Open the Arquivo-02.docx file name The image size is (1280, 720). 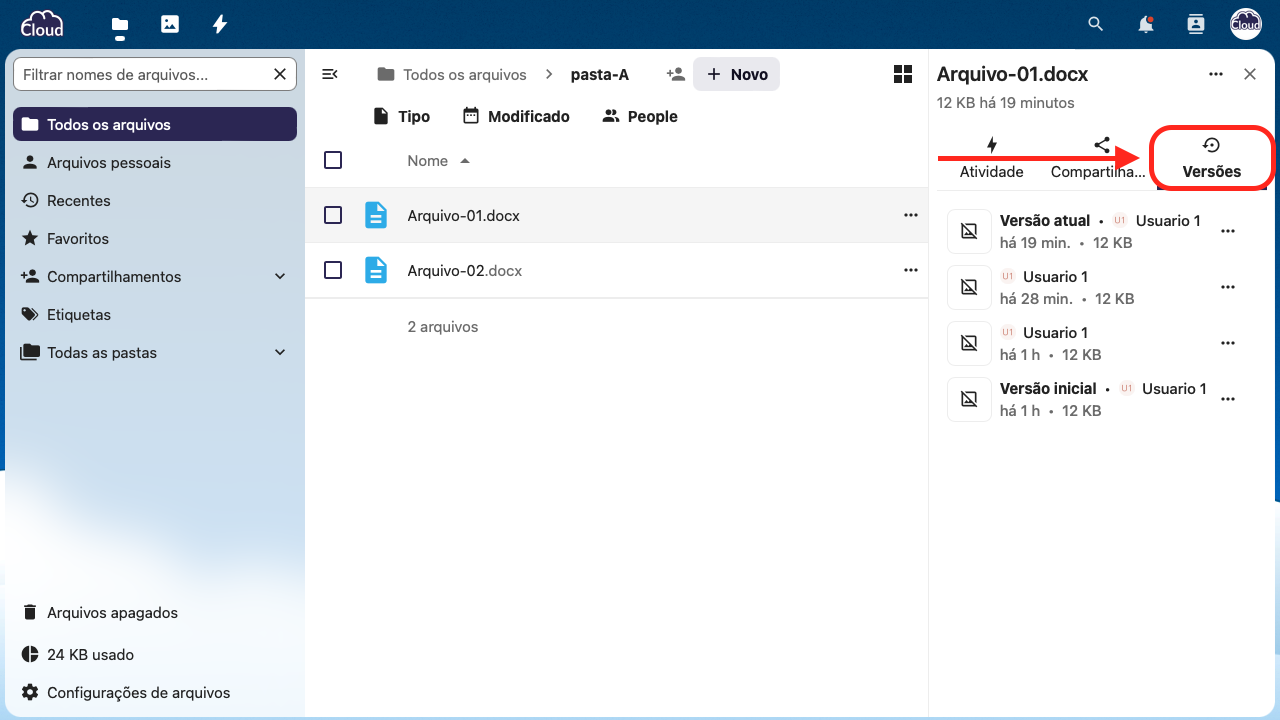(465, 270)
